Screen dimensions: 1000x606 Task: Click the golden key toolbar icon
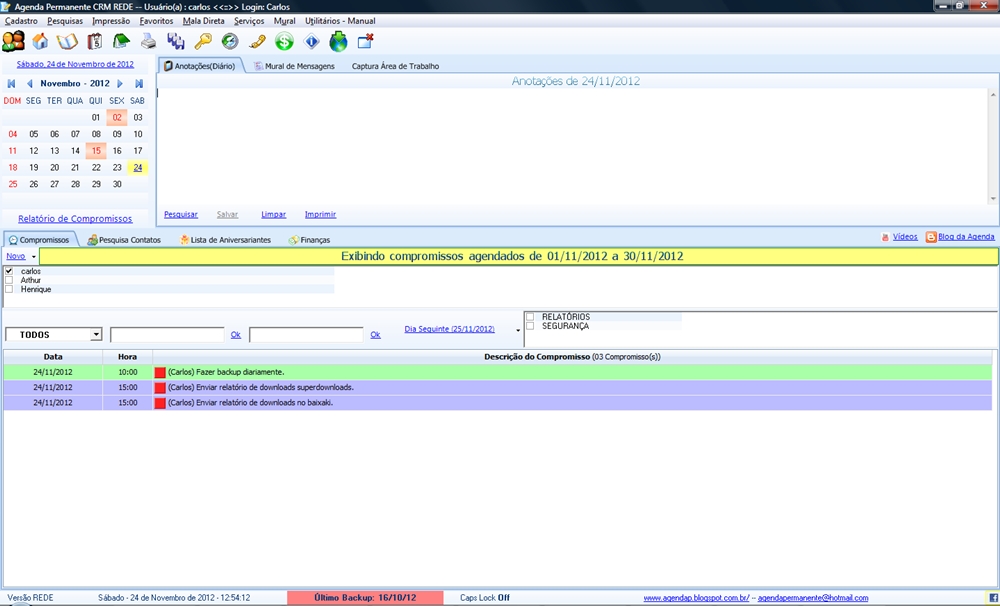tap(203, 42)
